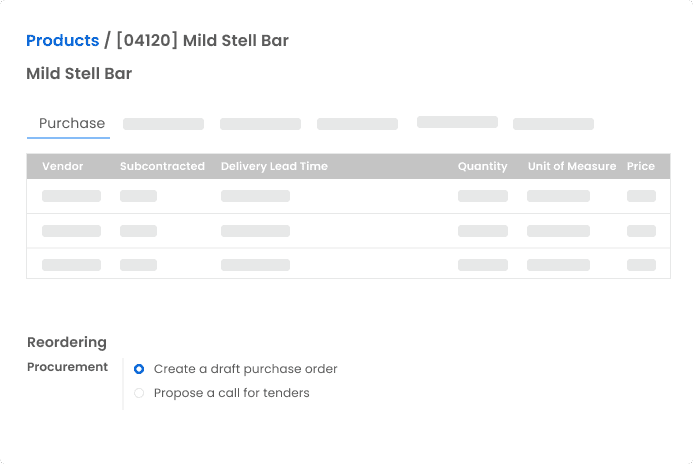Click the Quantity column header
Screen dimensions: 693x464
pos(482,166)
